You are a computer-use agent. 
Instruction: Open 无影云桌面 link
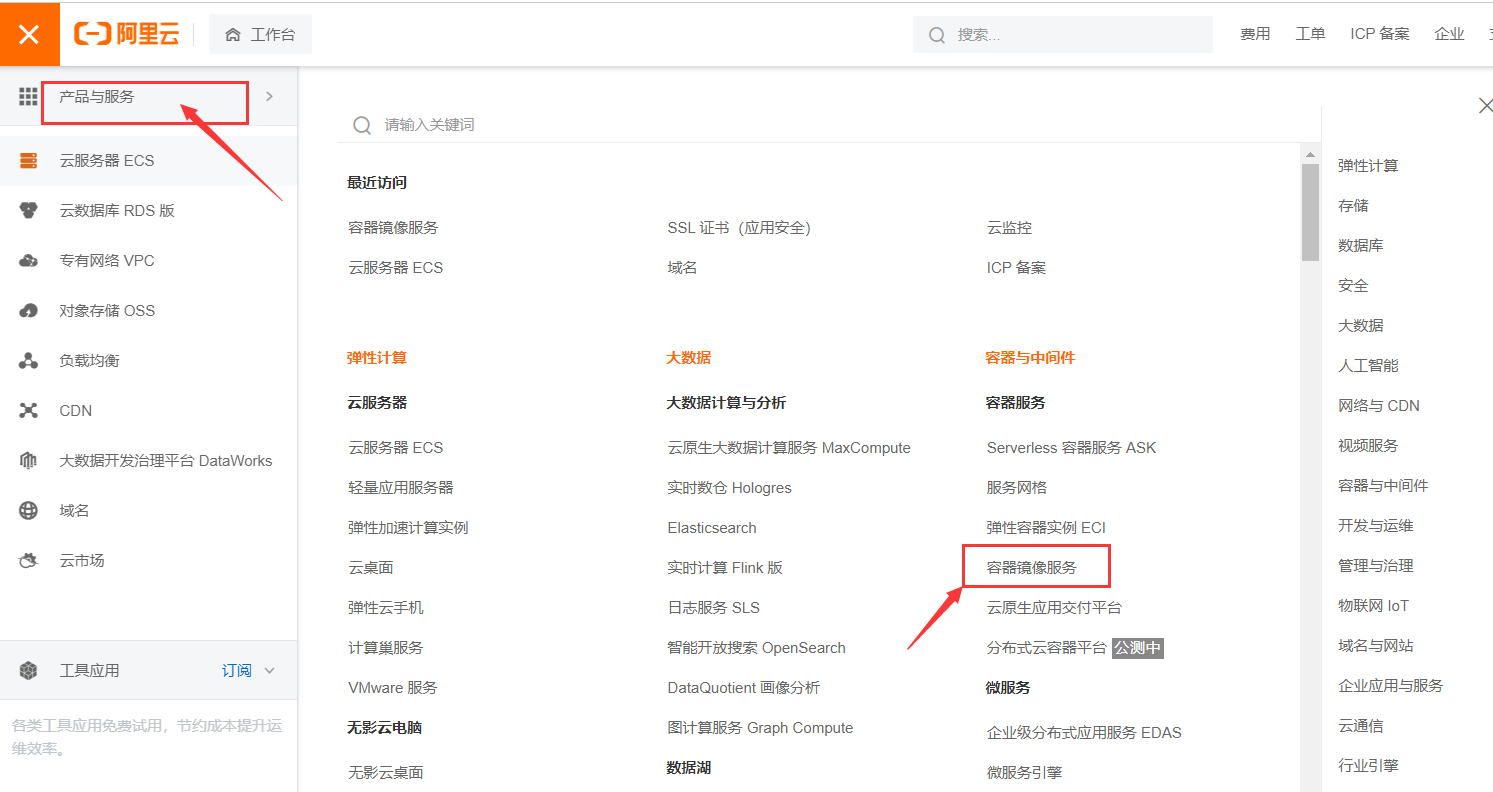tap(386, 773)
